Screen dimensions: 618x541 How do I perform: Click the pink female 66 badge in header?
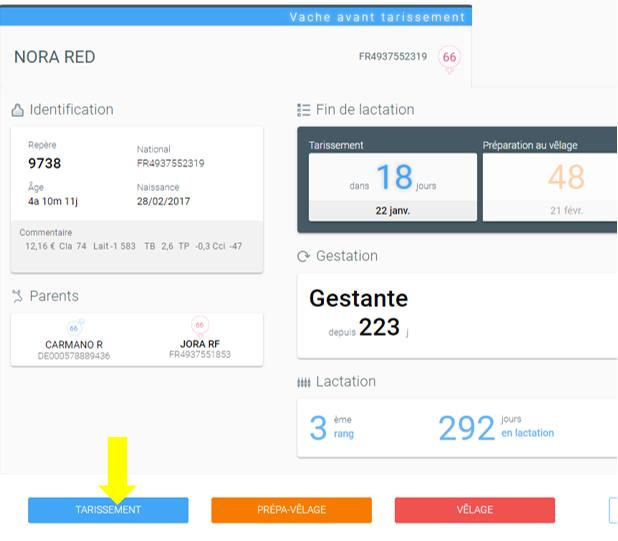[x=449, y=59]
